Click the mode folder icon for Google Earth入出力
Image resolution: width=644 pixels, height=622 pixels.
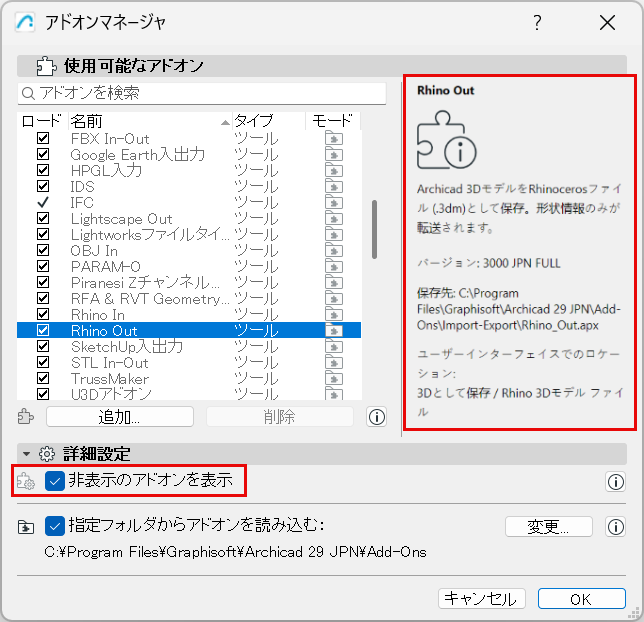(x=334, y=154)
